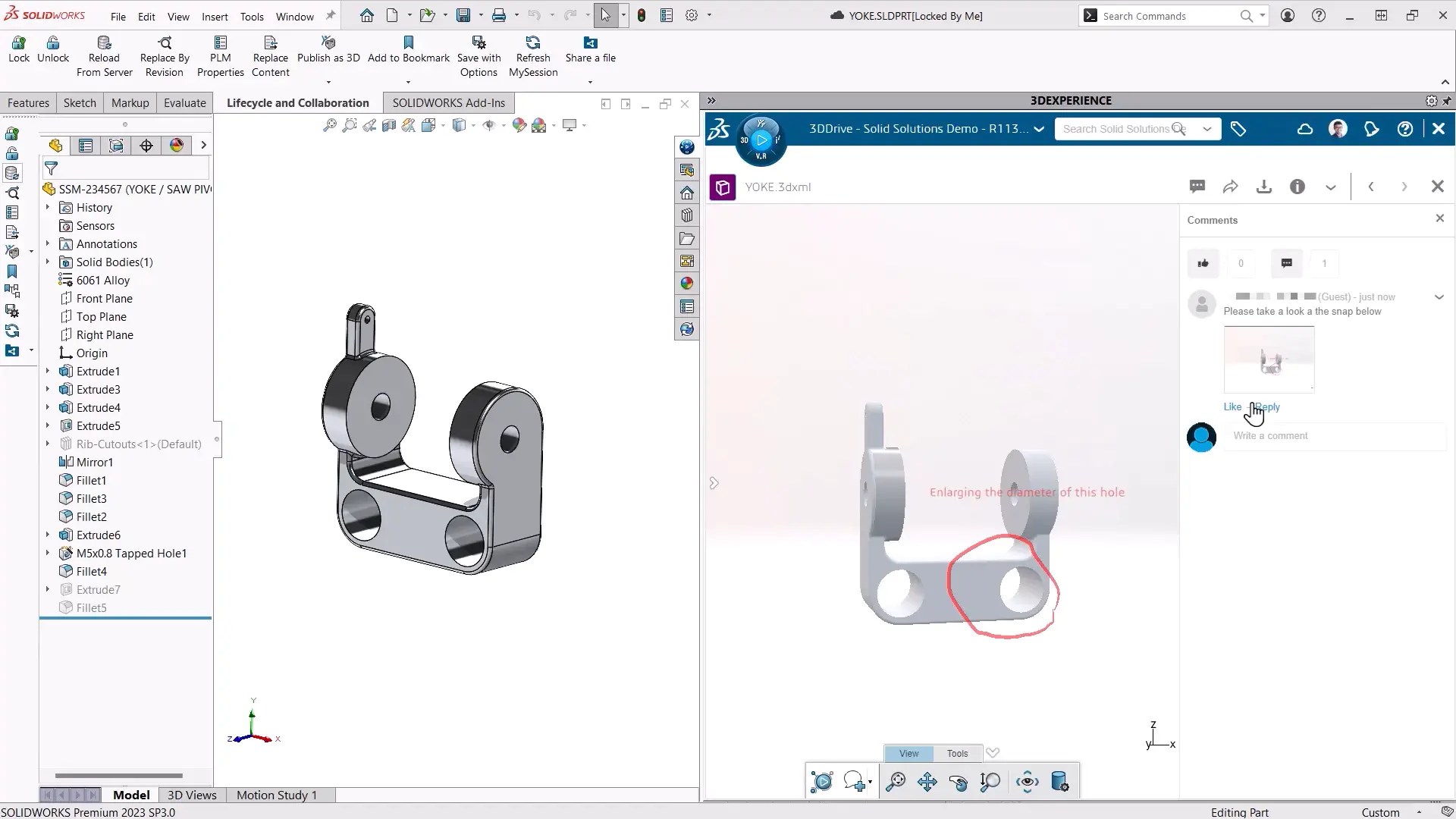Click the Reload From Server icon
Screen dimensions: 1456x819
point(104,43)
